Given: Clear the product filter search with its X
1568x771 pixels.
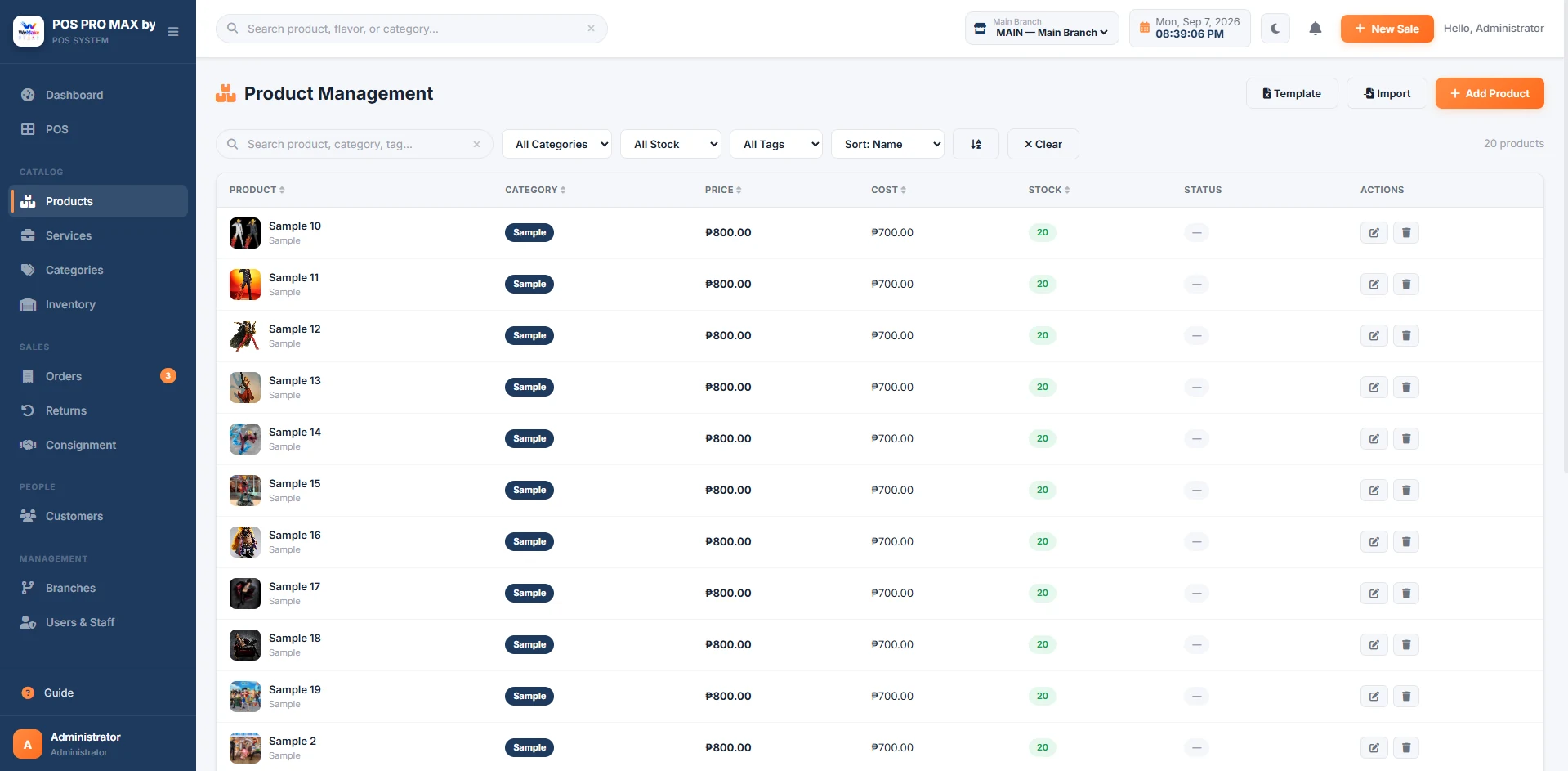Looking at the screenshot, I should 476,144.
